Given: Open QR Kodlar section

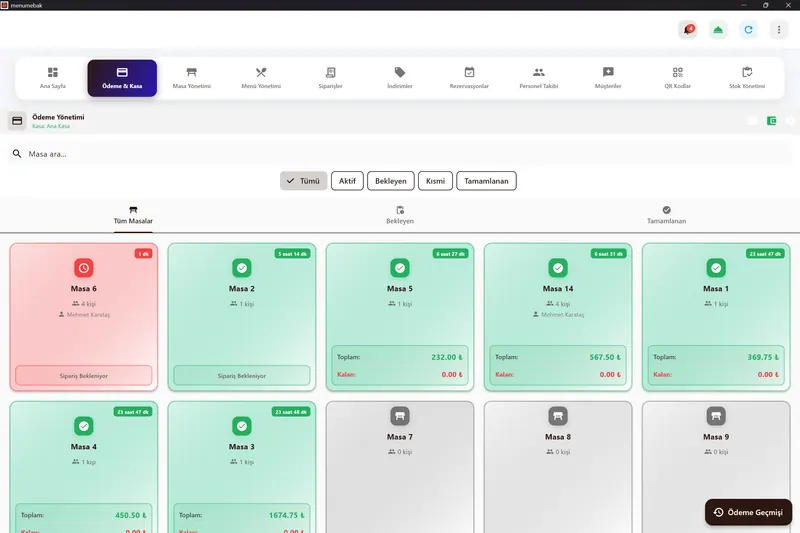Looking at the screenshot, I should pyautogui.click(x=677, y=78).
